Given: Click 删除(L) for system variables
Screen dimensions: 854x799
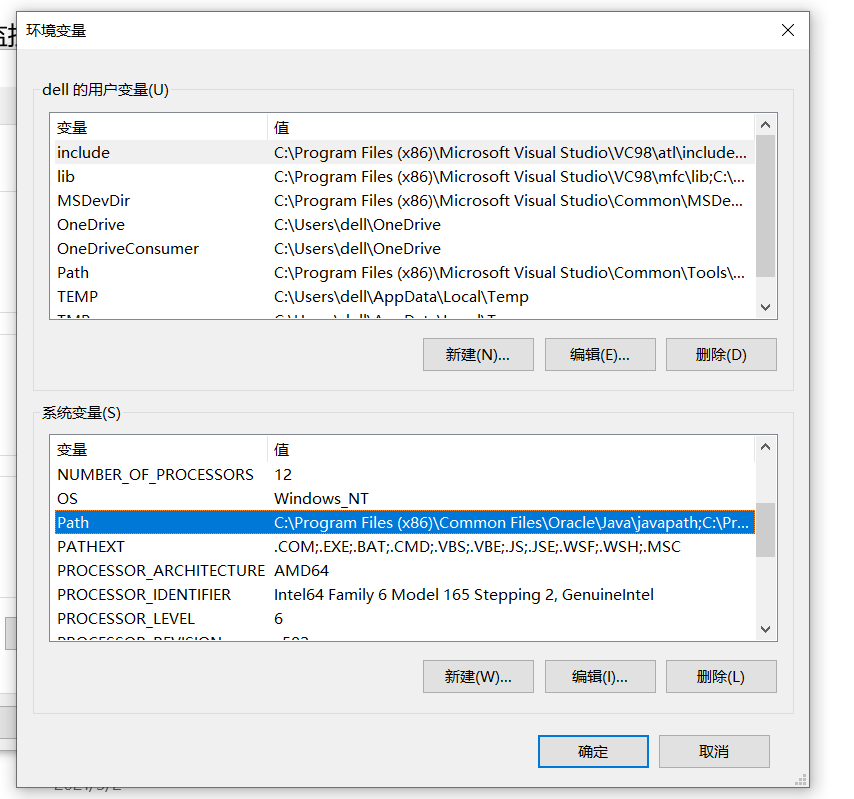Looking at the screenshot, I should coord(721,676).
